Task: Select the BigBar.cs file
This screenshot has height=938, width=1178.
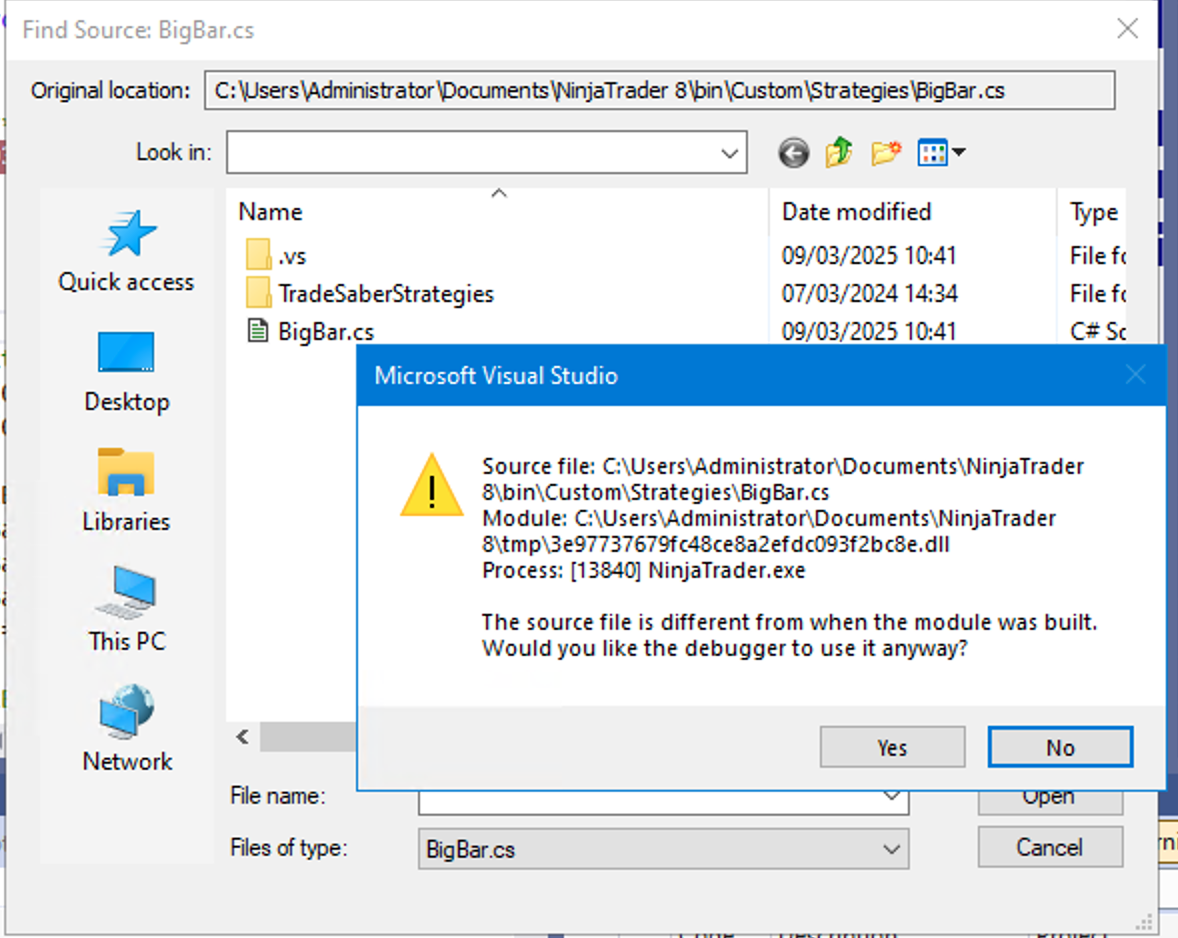Action: [310, 331]
